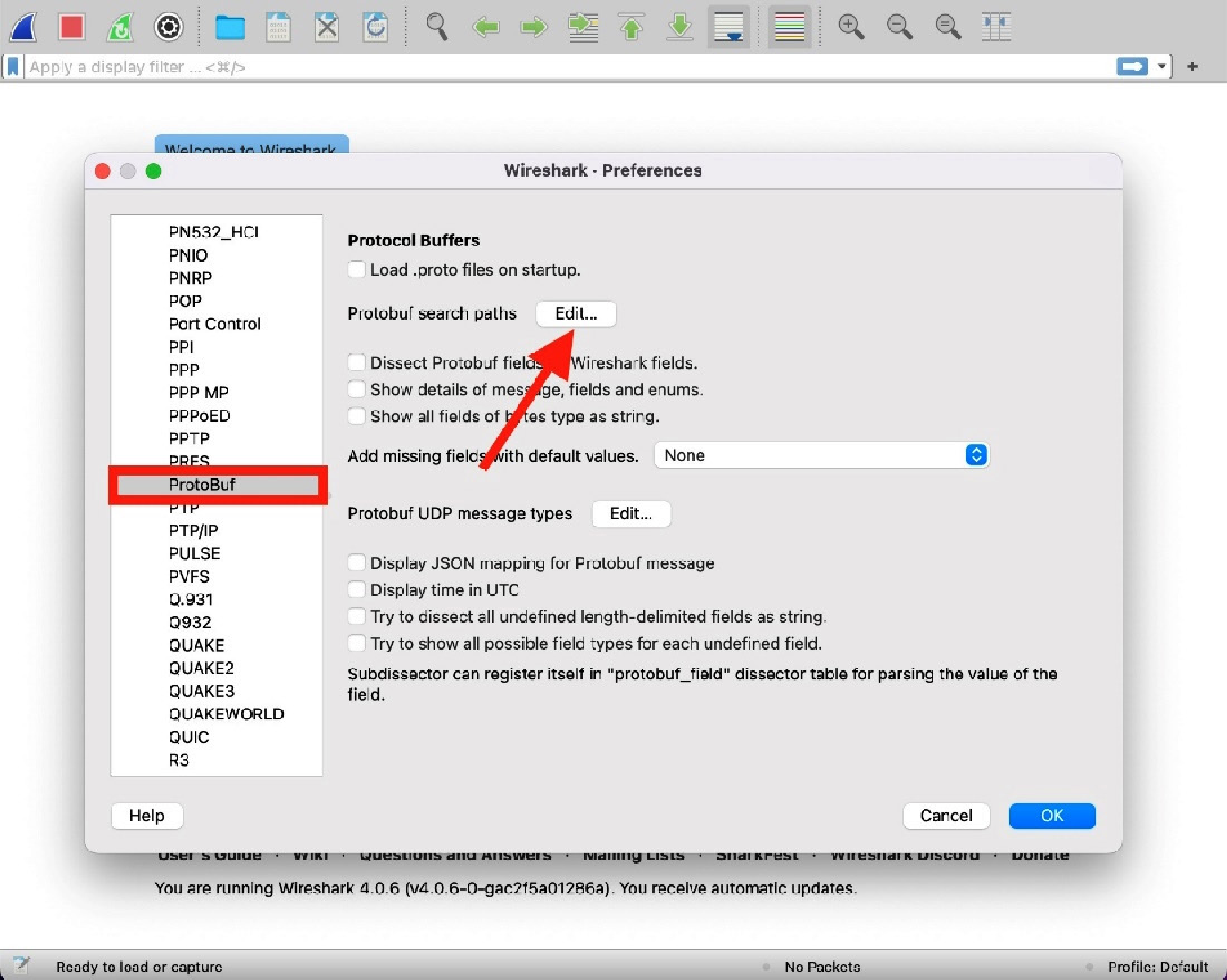Click Profile: Default in status bar
Viewport: 1227px width, 980px height.
tap(1157, 967)
